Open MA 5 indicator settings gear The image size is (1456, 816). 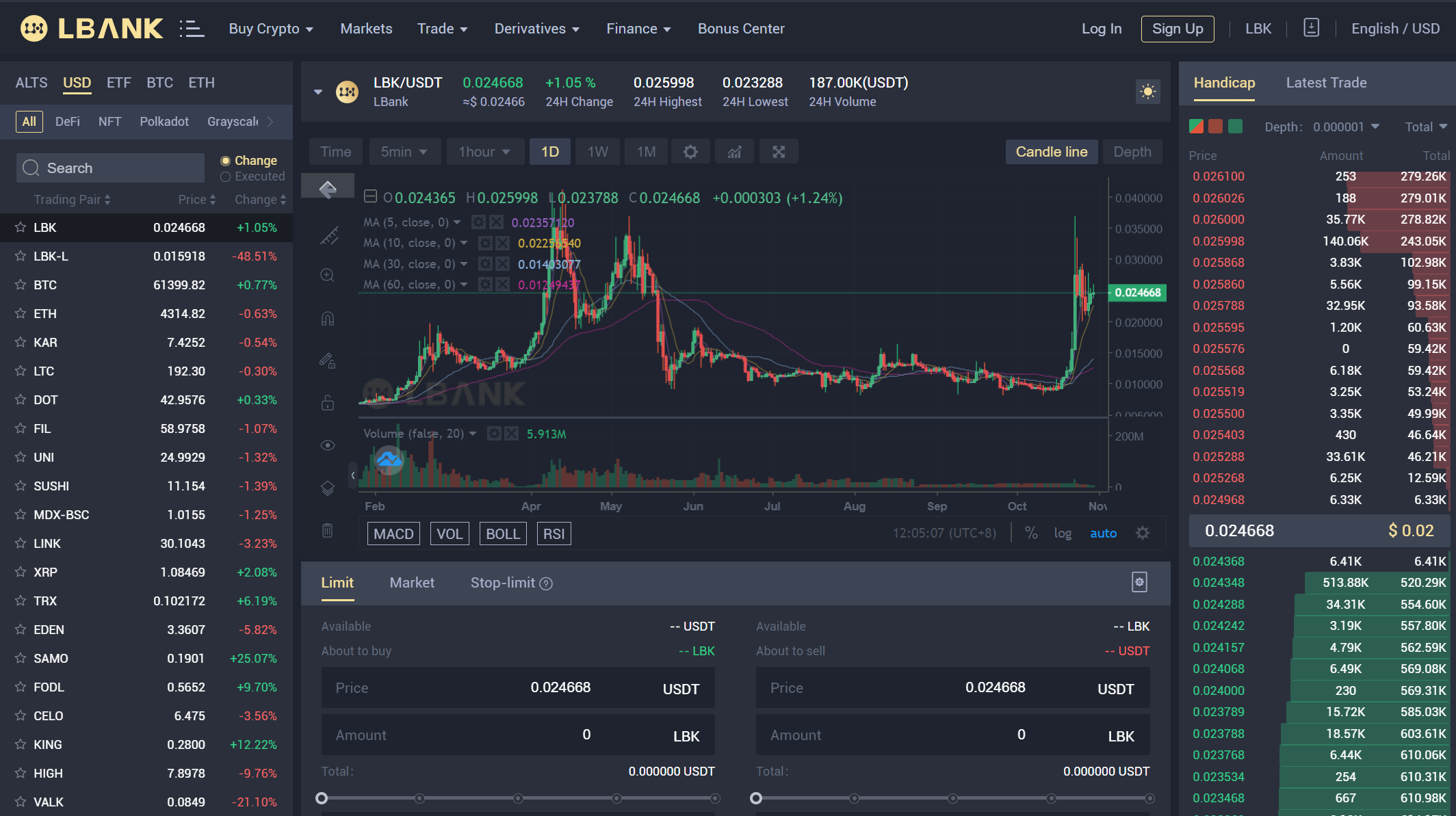click(479, 222)
